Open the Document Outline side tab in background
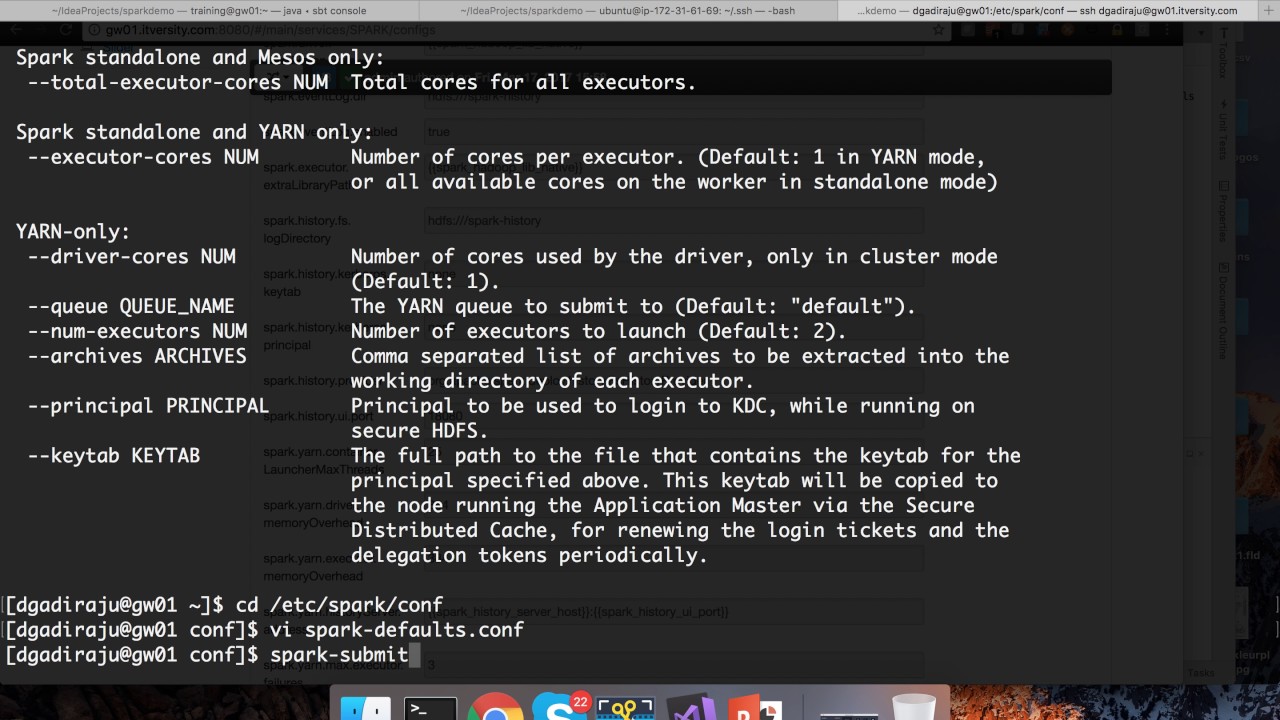 pos(1222,310)
